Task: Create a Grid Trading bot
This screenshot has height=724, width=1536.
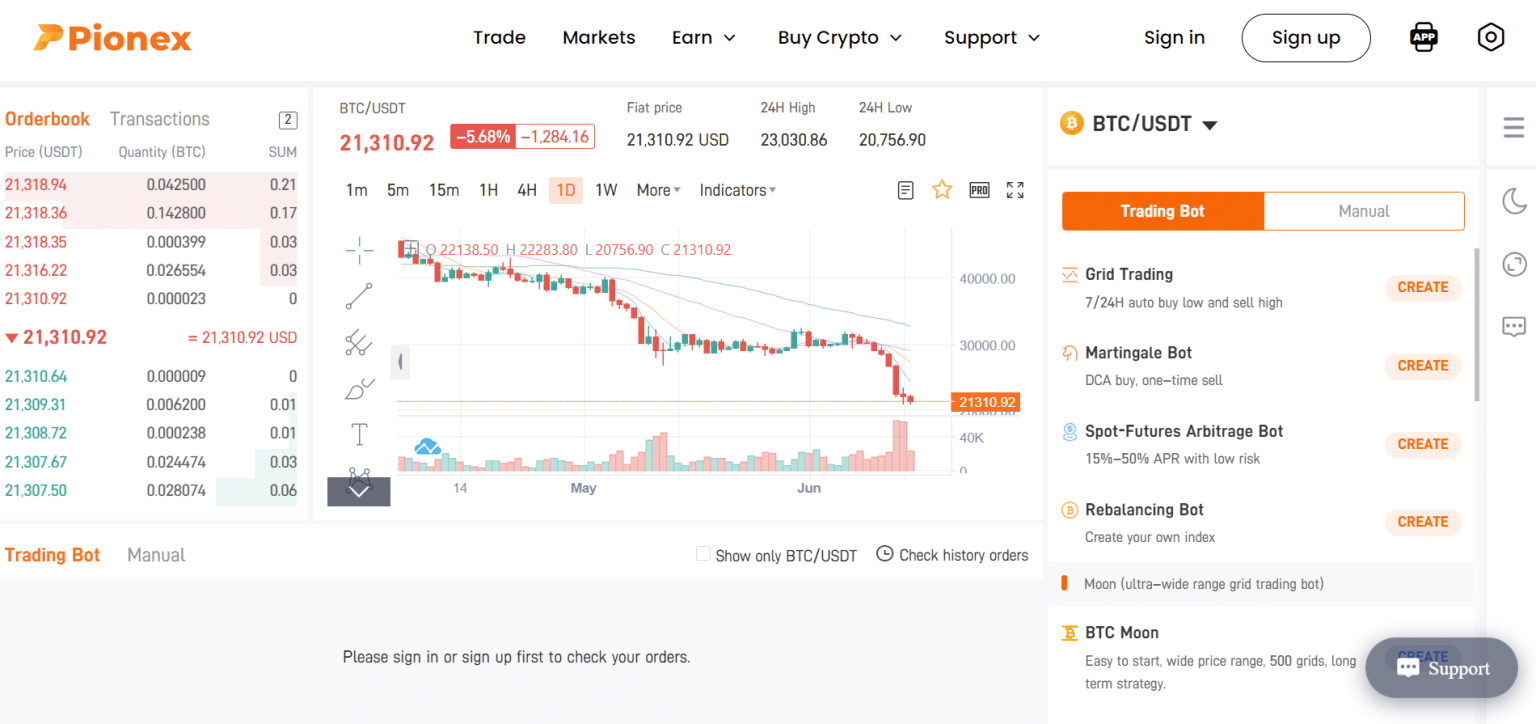Action: (x=1422, y=287)
